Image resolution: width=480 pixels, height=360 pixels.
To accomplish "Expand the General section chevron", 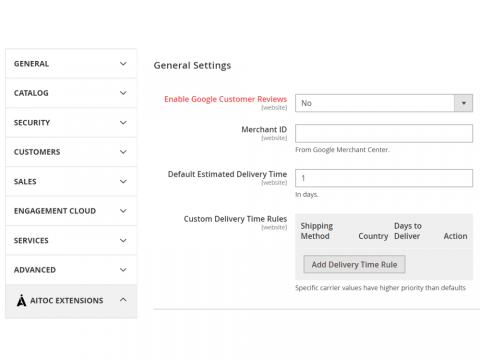I will click(x=123, y=64).
